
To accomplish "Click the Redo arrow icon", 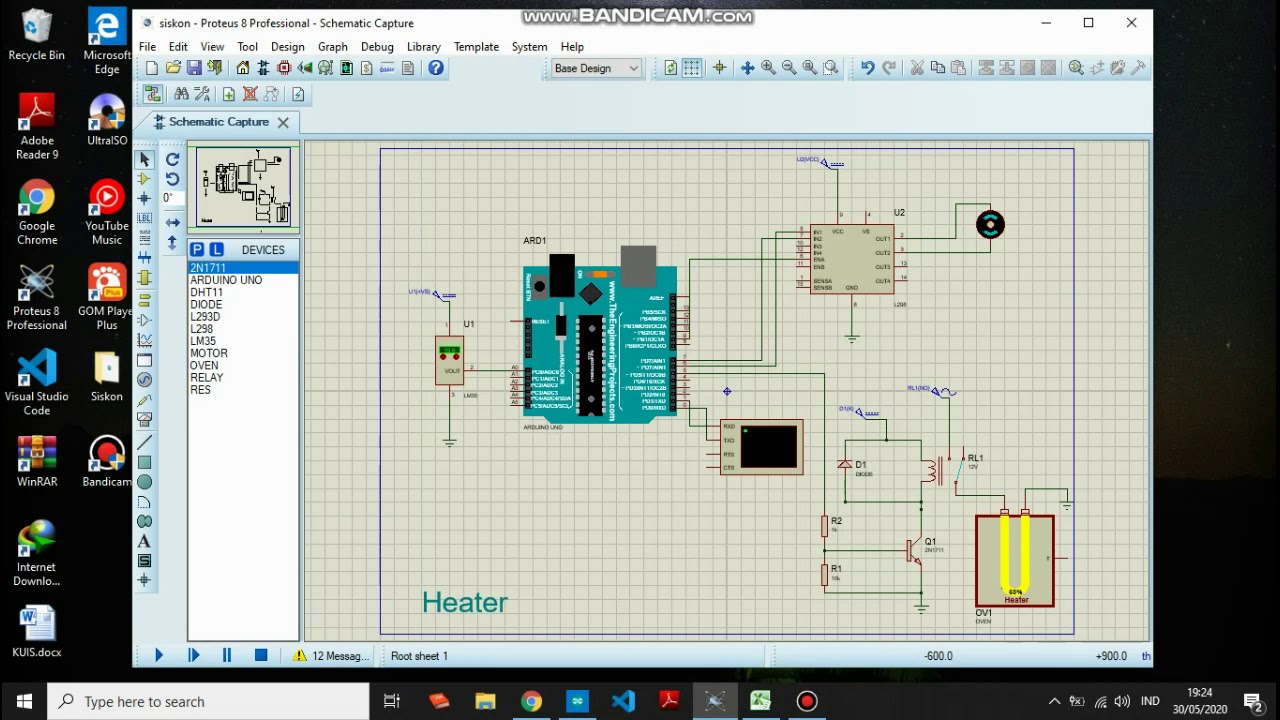I will 888,68.
